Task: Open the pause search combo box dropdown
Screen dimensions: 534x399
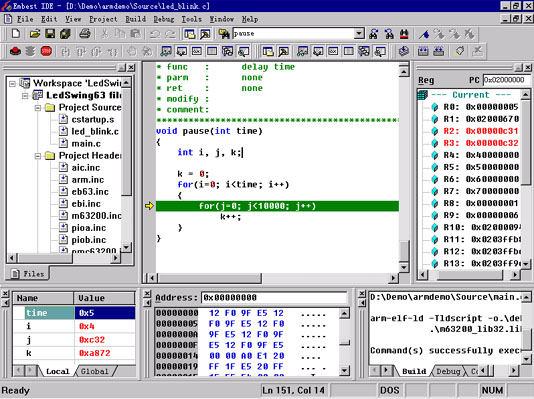Action: coord(359,33)
